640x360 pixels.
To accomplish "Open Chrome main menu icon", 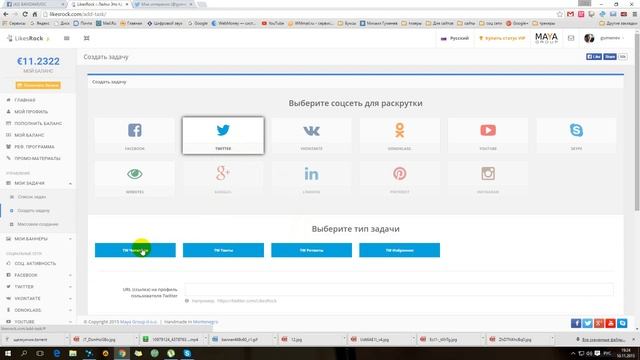I will tap(635, 14).
